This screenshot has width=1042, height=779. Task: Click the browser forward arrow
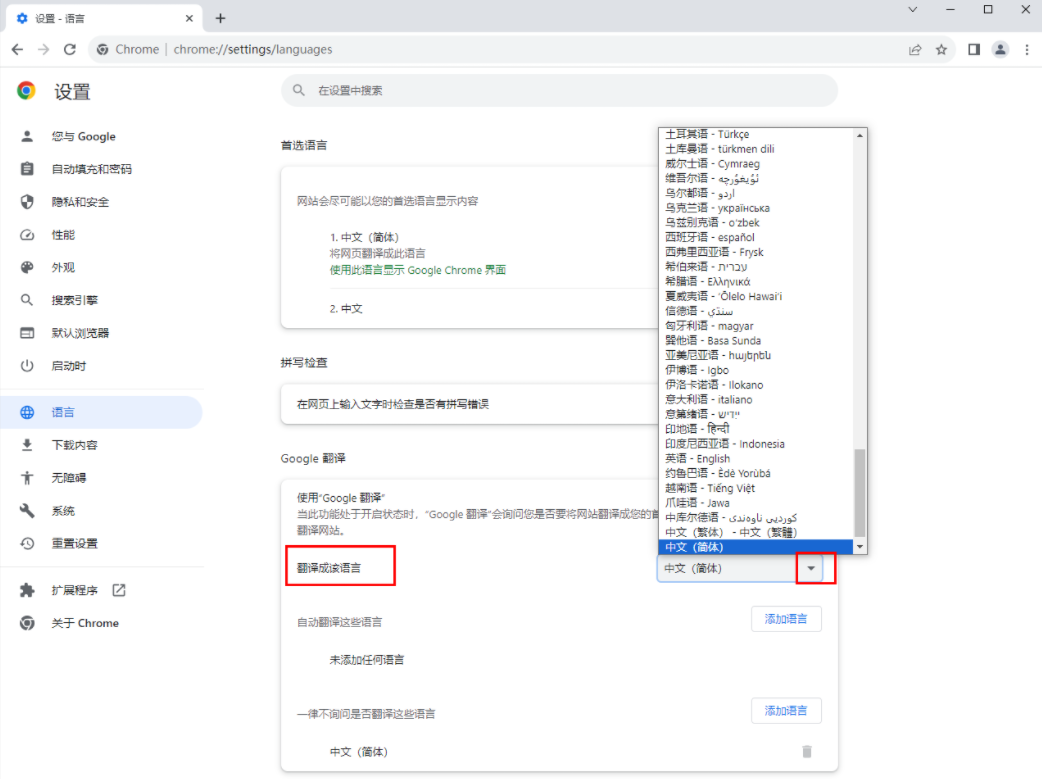click(43, 49)
